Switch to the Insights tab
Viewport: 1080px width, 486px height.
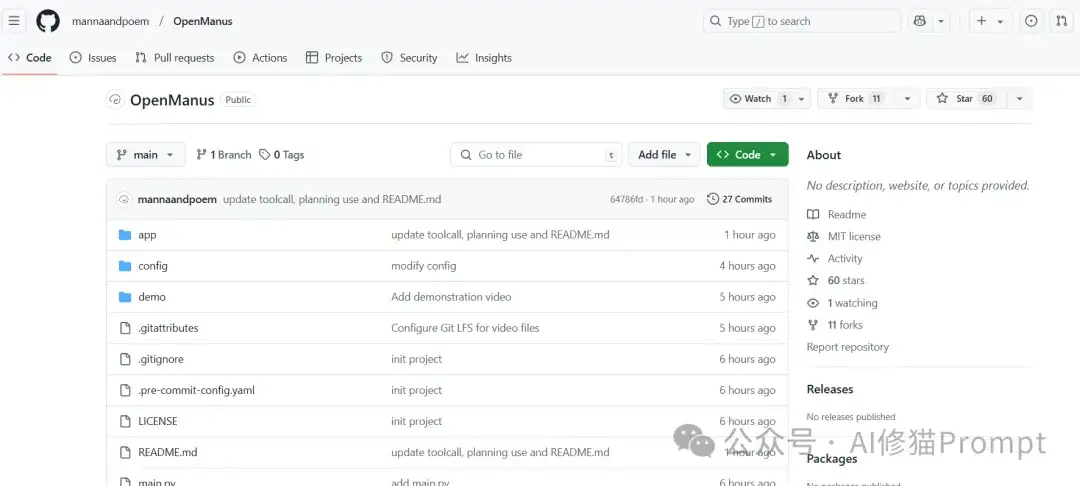click(x=484, y=58)
